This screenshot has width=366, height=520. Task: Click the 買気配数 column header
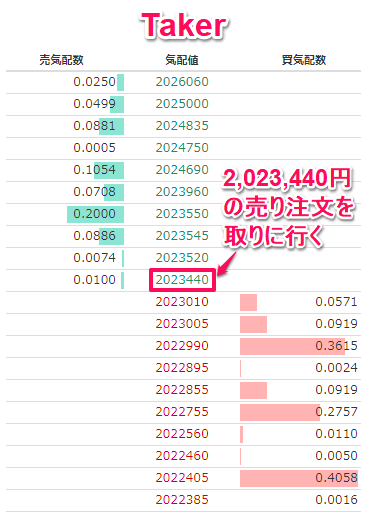[304, 60]
